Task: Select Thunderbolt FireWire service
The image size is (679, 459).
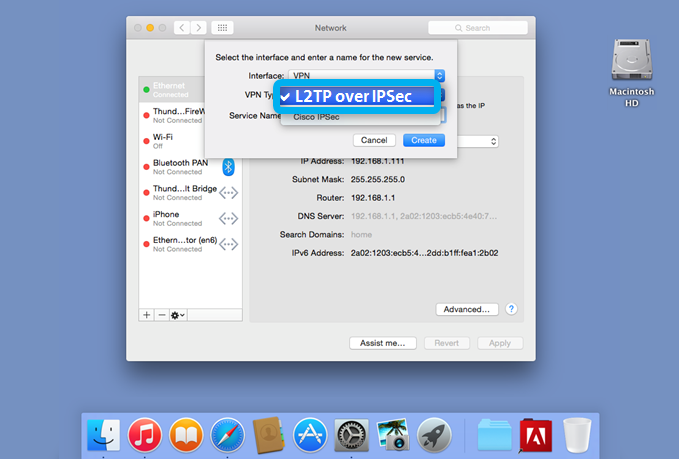Action: tap(172, 115)
